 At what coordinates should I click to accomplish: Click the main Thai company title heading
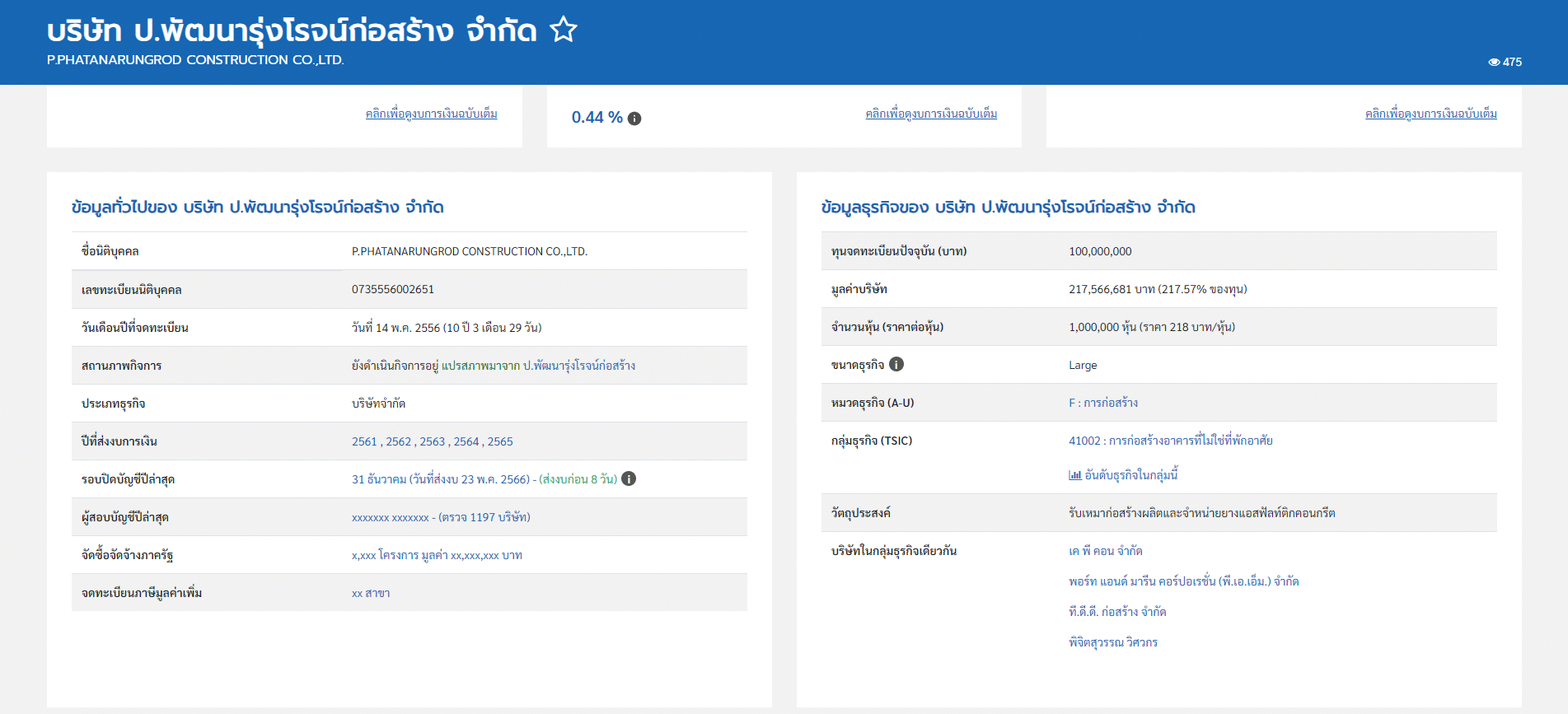[292, 30]
